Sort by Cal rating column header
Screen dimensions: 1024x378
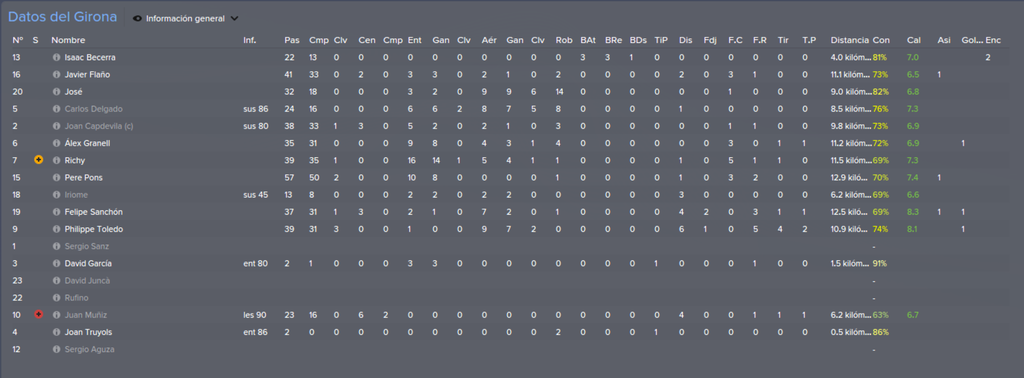pos(914,40)
